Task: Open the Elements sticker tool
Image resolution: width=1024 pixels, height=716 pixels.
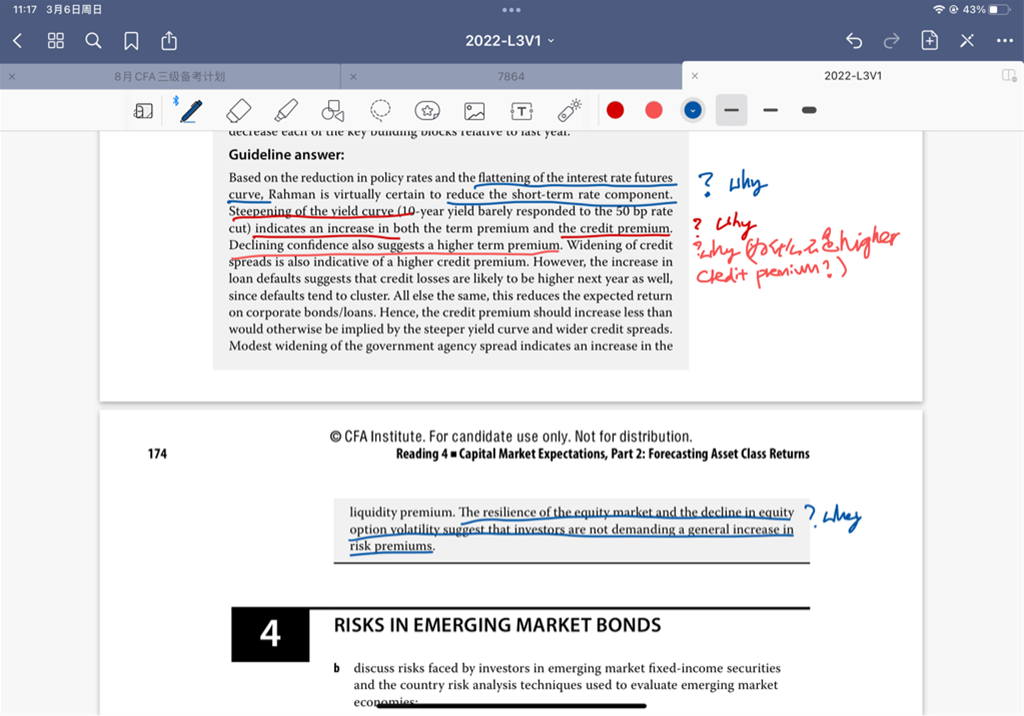Action: tap(428, 110)
